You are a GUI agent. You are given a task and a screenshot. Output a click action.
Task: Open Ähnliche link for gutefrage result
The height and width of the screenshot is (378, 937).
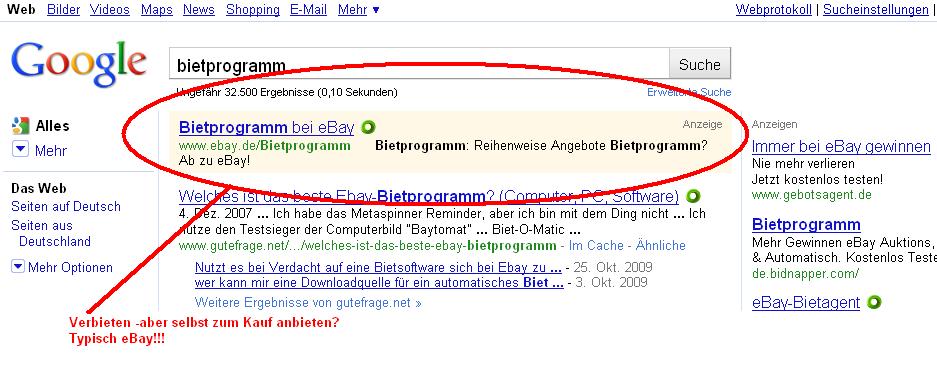point(661,245)
